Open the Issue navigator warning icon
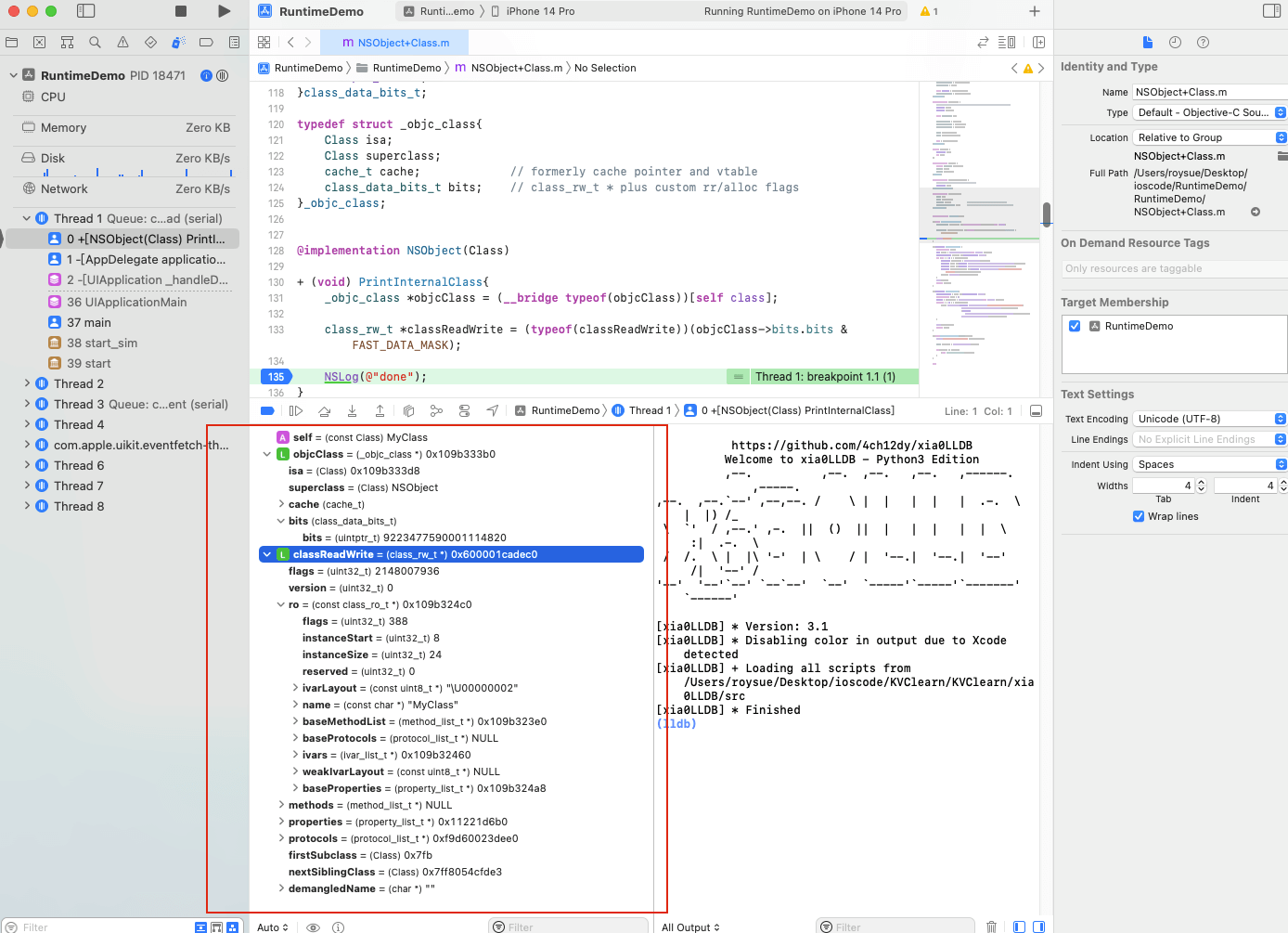 (x=122, y=43)
